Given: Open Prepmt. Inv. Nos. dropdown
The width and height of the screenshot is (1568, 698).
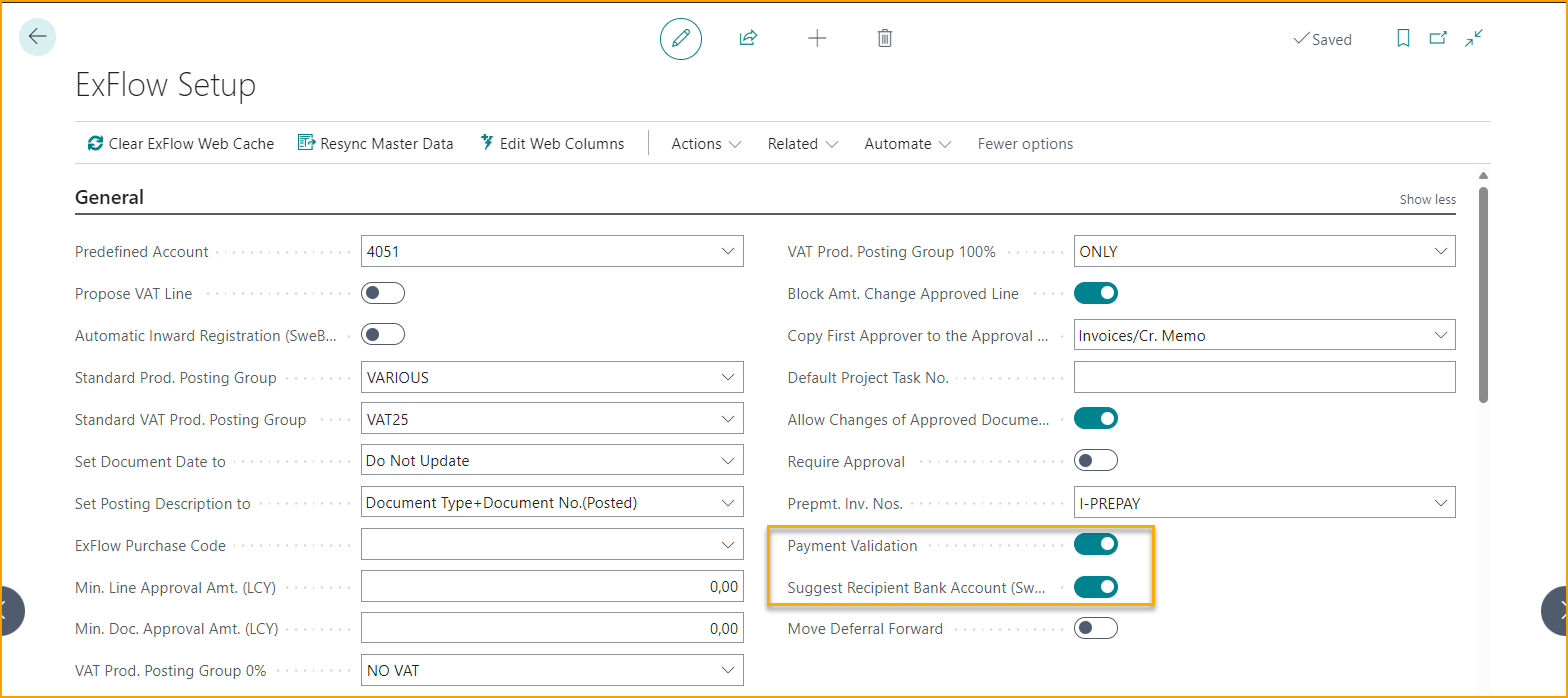Looking at the screenshot, I should (1441, 503).
